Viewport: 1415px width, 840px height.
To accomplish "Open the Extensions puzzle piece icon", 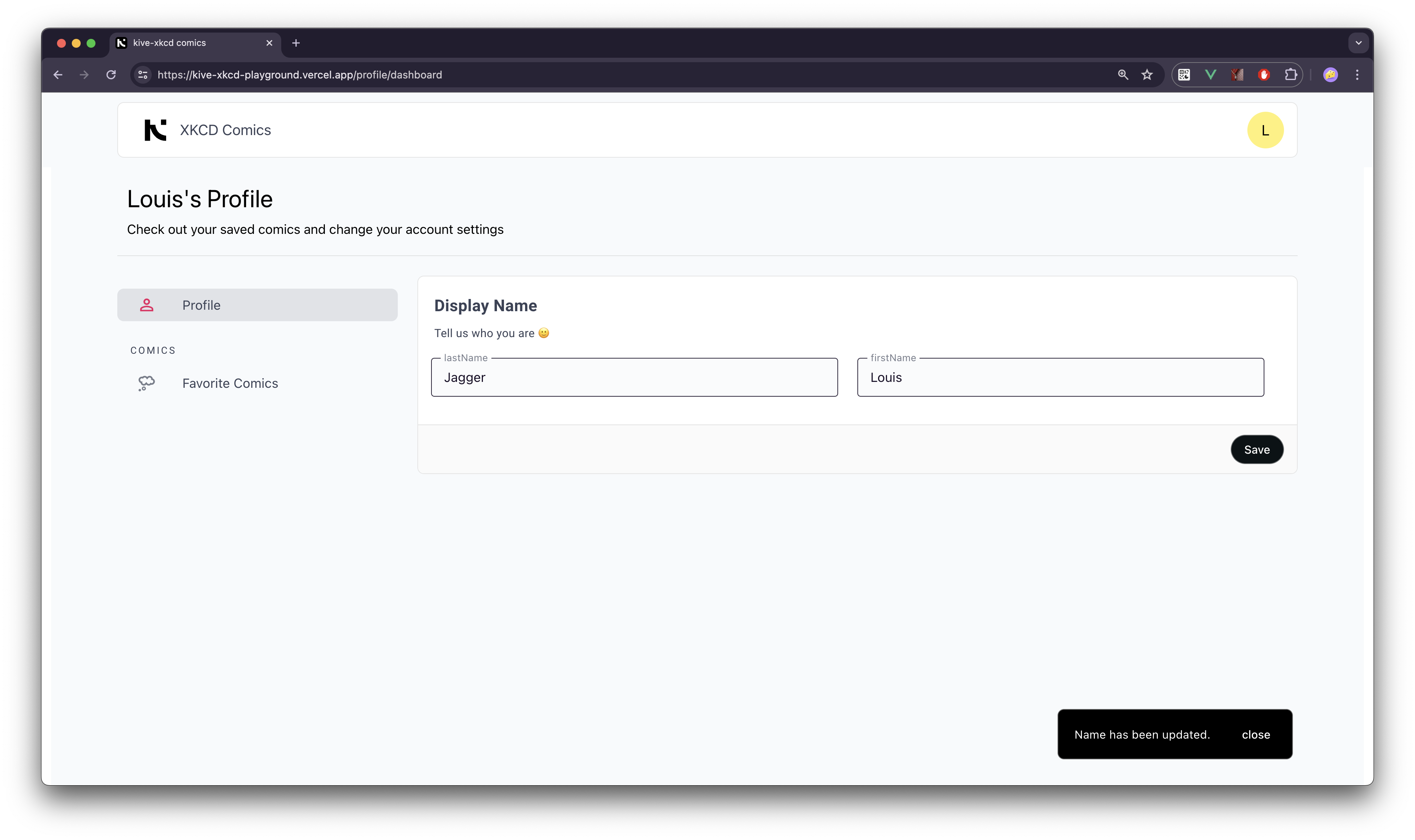I will point(1290,75).
